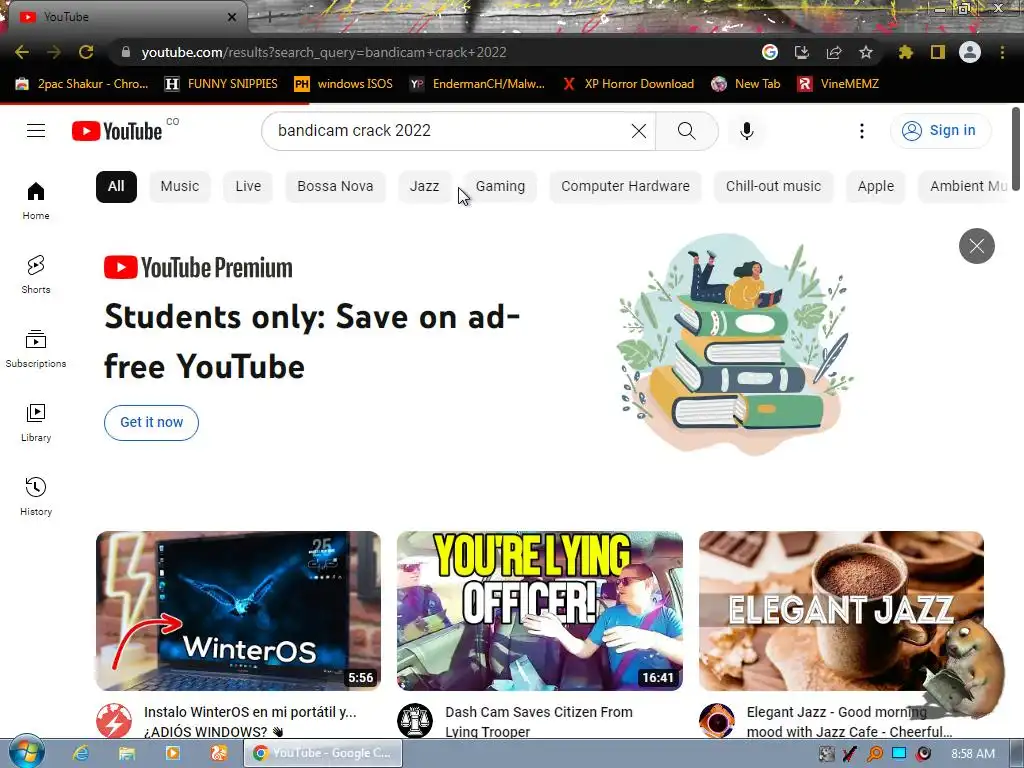Open Subscriptions in the sidebar
Viewport: 1024px width, 768px height.
point(36,349)
